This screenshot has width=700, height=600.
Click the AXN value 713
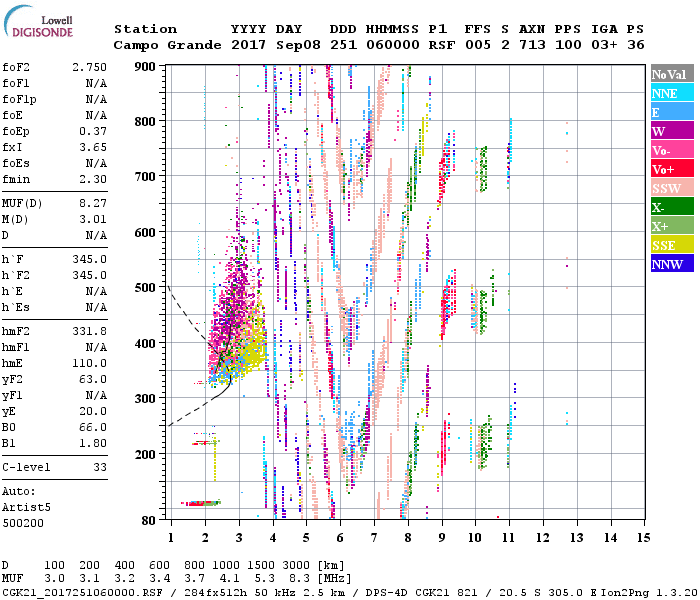click(532, 45)
